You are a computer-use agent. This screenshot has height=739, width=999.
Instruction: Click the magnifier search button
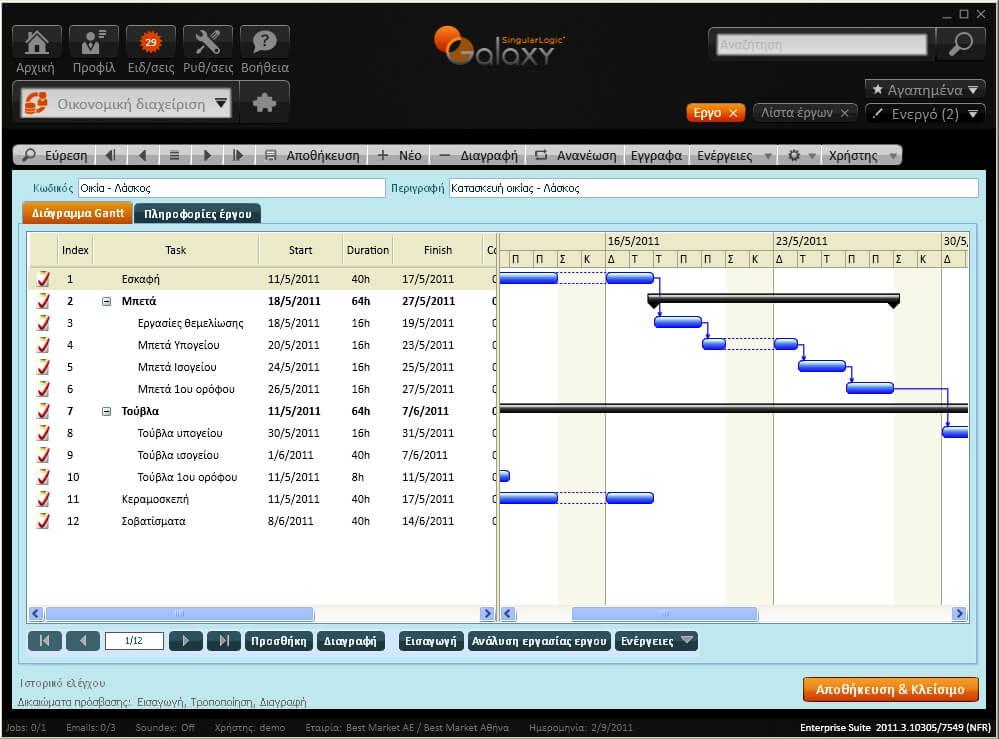click(960, 44)
